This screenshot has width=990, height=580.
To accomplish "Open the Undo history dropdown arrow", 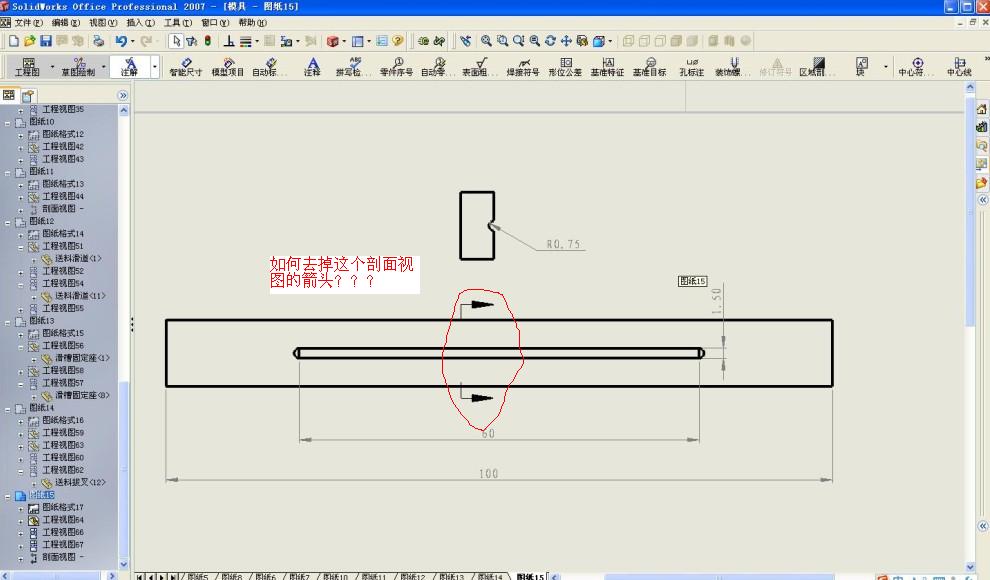I will pos(133,42).
